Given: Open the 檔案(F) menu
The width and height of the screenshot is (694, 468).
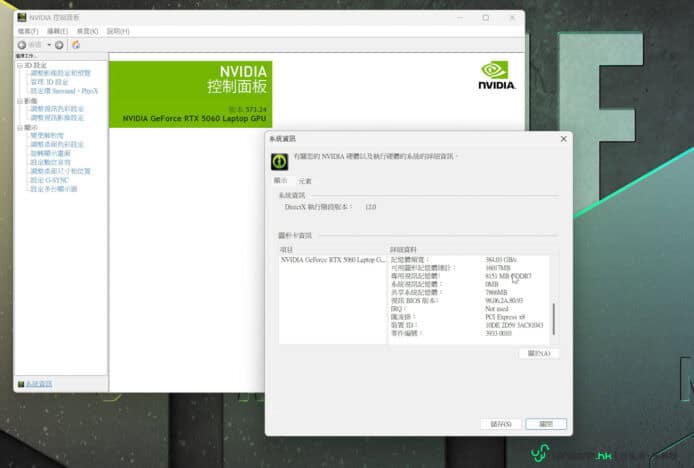Looking at the screenshot, I should (x=28, y=31).
